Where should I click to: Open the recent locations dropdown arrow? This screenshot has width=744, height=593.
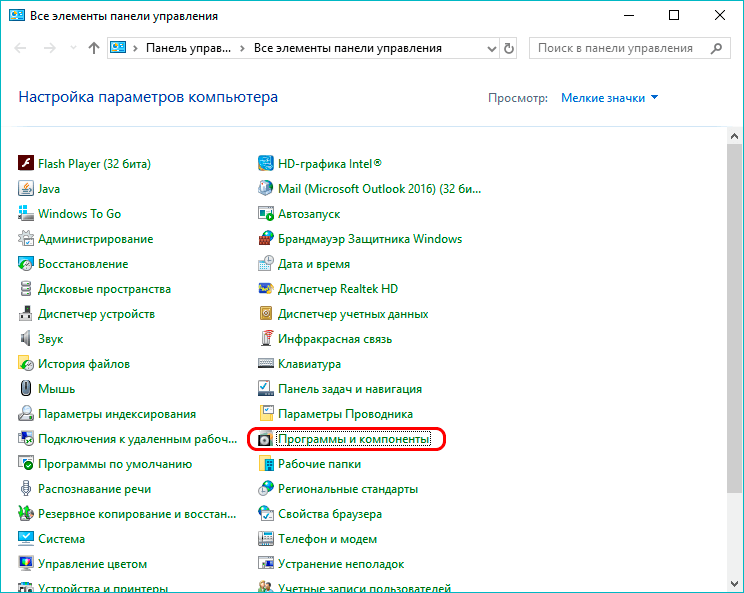coord(73,48)
